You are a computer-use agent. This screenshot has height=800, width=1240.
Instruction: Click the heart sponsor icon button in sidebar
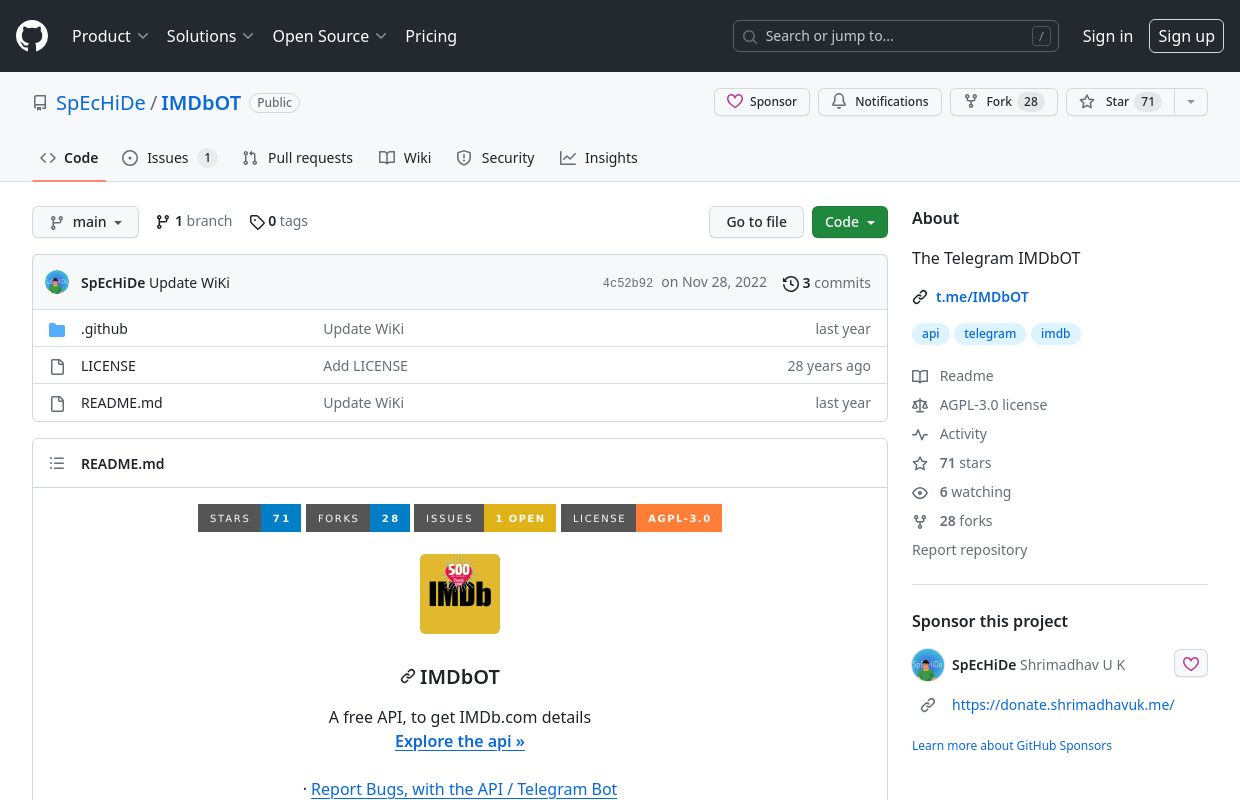[1190, 663]
